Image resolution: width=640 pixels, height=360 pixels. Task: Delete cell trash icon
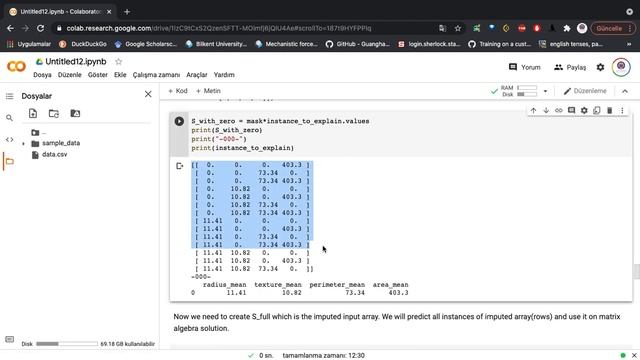point(609,111)
